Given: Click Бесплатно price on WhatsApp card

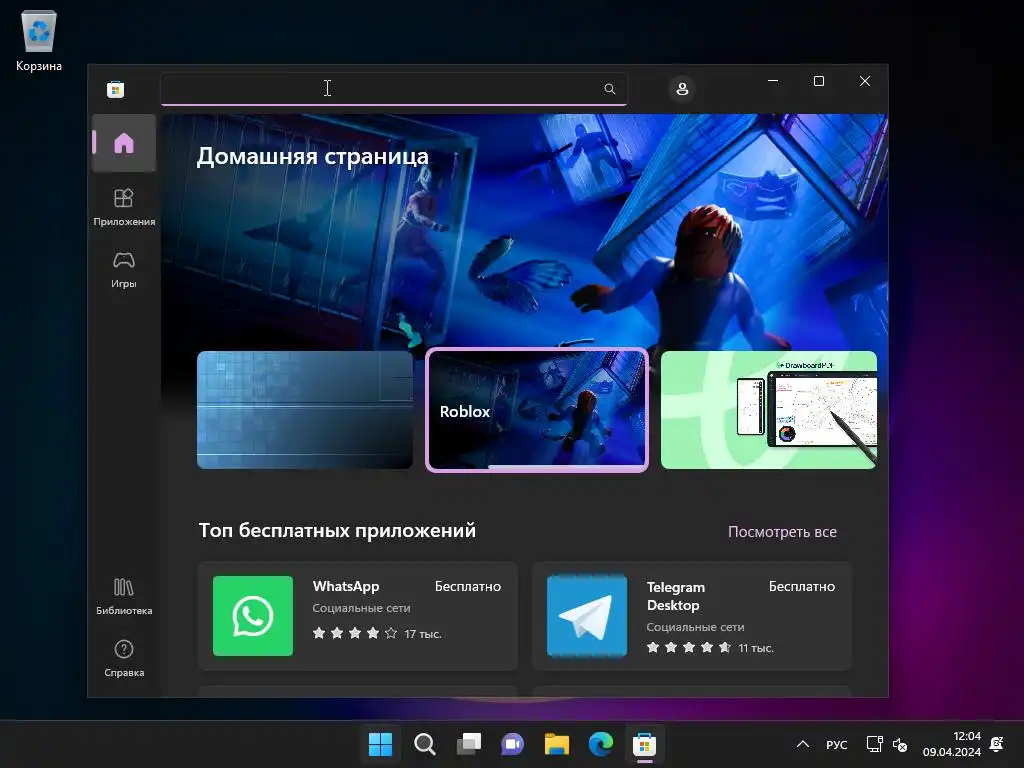Looking at the screenshot, I should pyautogui.click(x=468, y=586).
